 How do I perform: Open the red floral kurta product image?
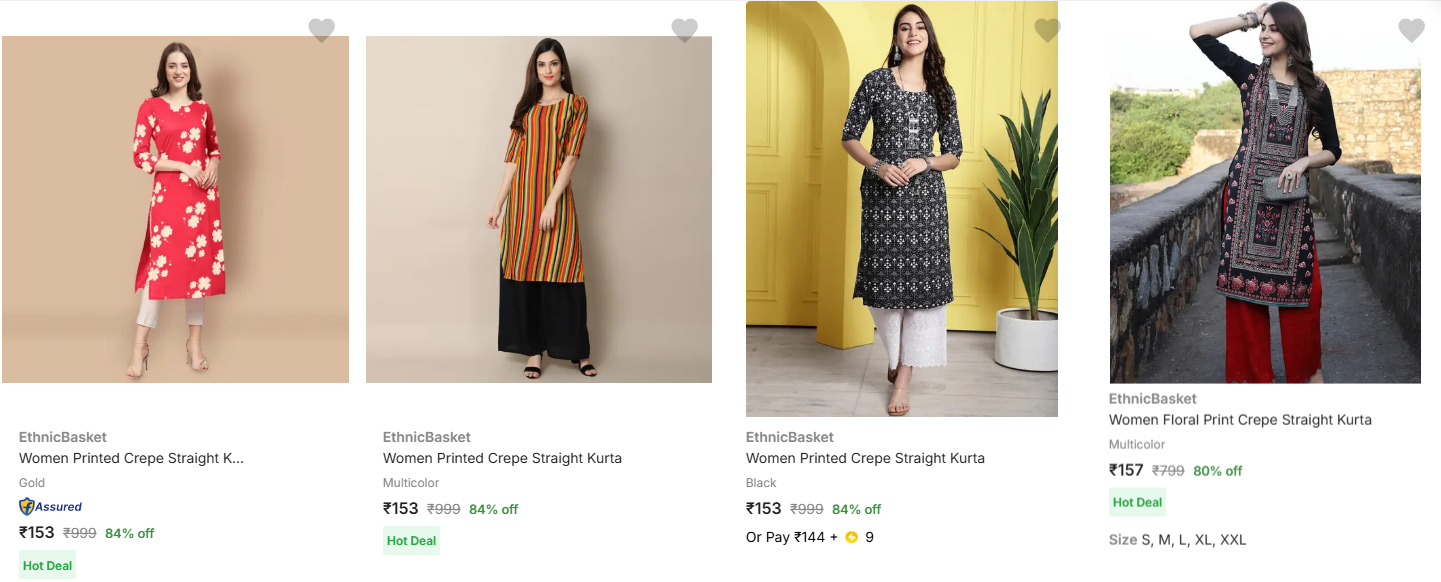pyautogui.click(x=175, y=209)
